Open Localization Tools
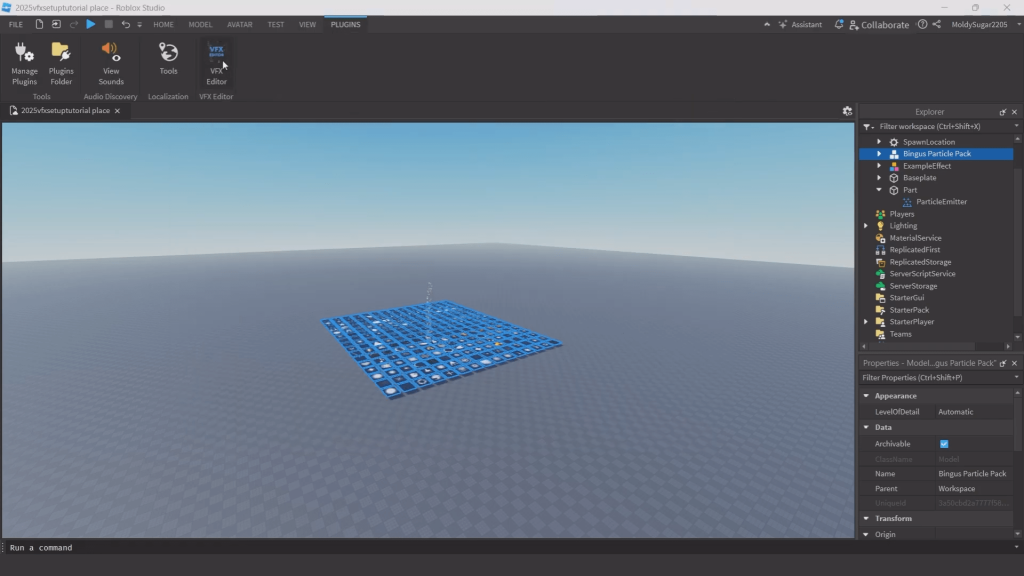1024x576 pixels. [168, 59]
